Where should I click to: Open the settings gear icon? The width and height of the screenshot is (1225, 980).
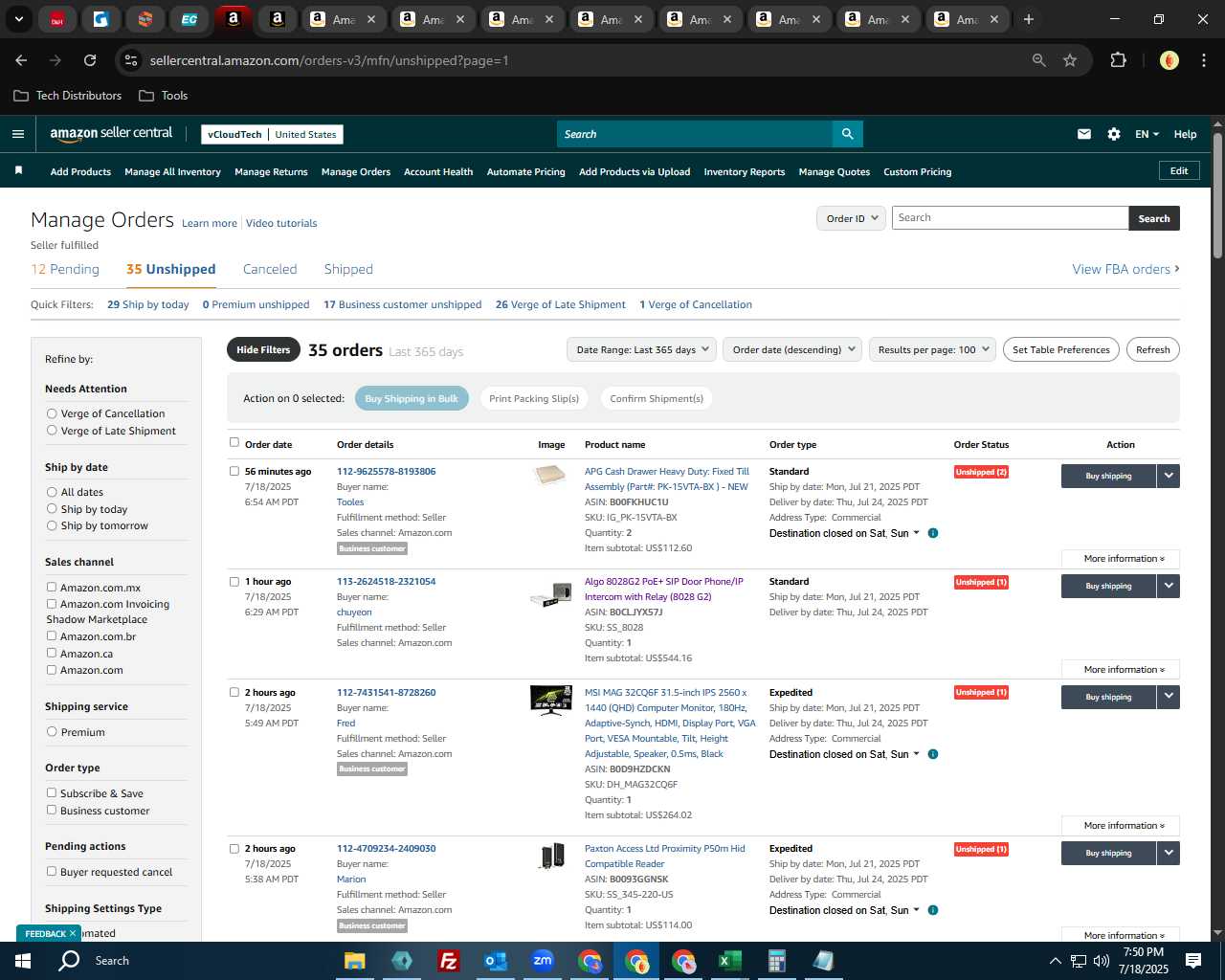(1114, 134)
